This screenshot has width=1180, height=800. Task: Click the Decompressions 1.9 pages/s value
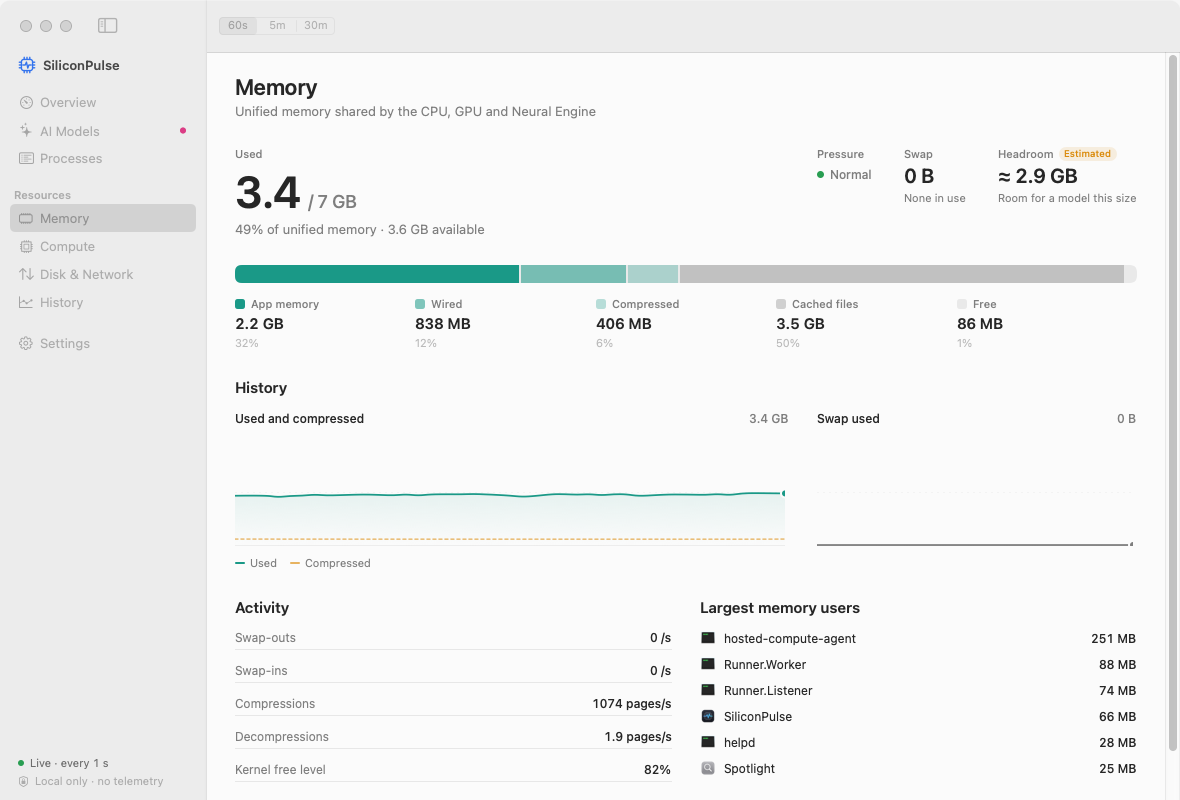637,736
